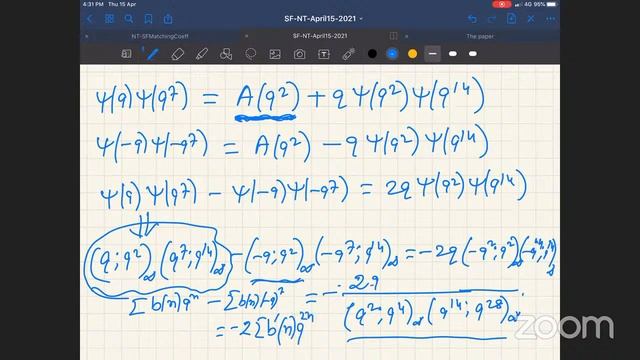This screenshot has height=360, width=640.
Task: Close The paper tab
Action: coord(407,36)
